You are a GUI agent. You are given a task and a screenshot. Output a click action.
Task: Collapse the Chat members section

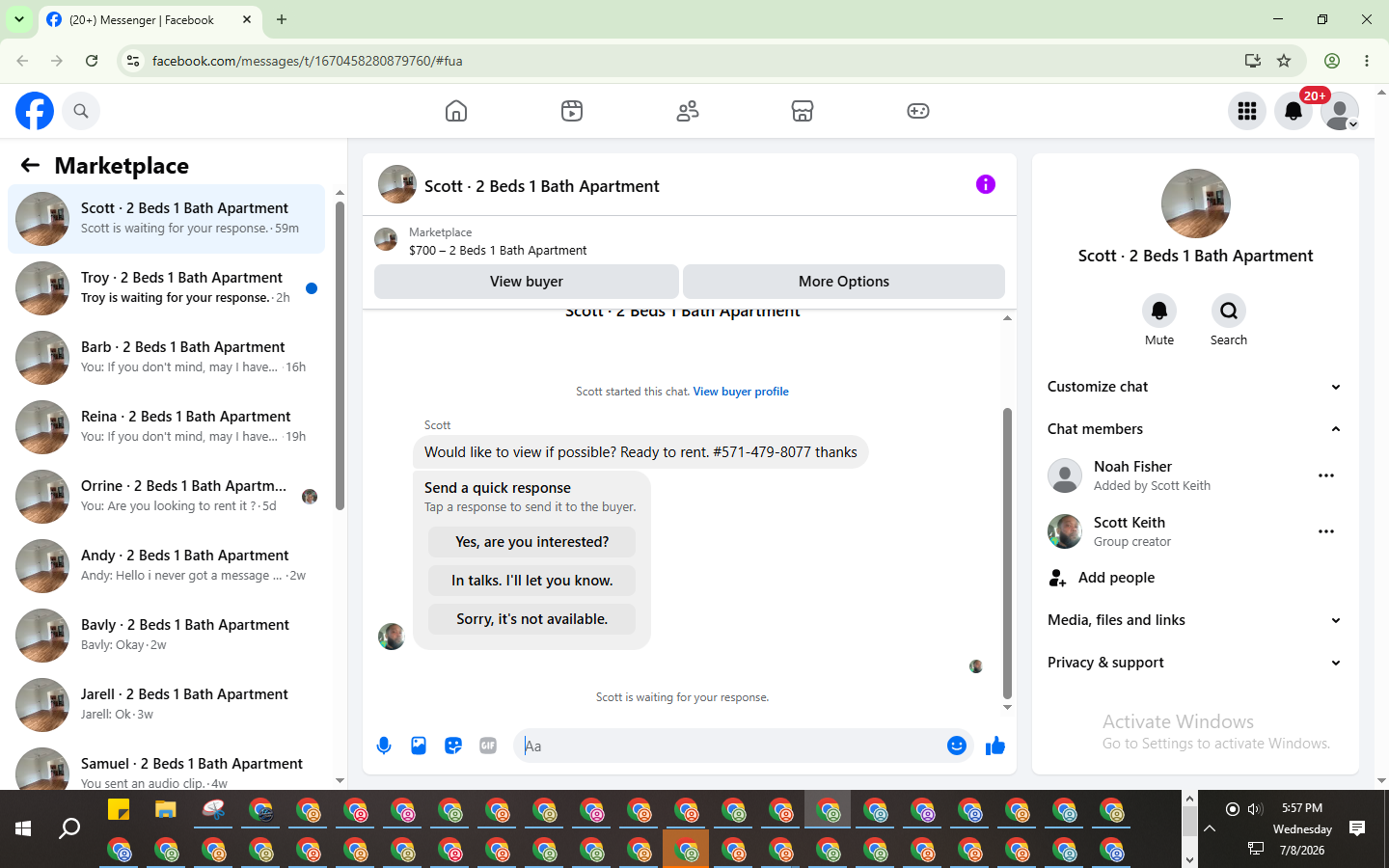1195,429
